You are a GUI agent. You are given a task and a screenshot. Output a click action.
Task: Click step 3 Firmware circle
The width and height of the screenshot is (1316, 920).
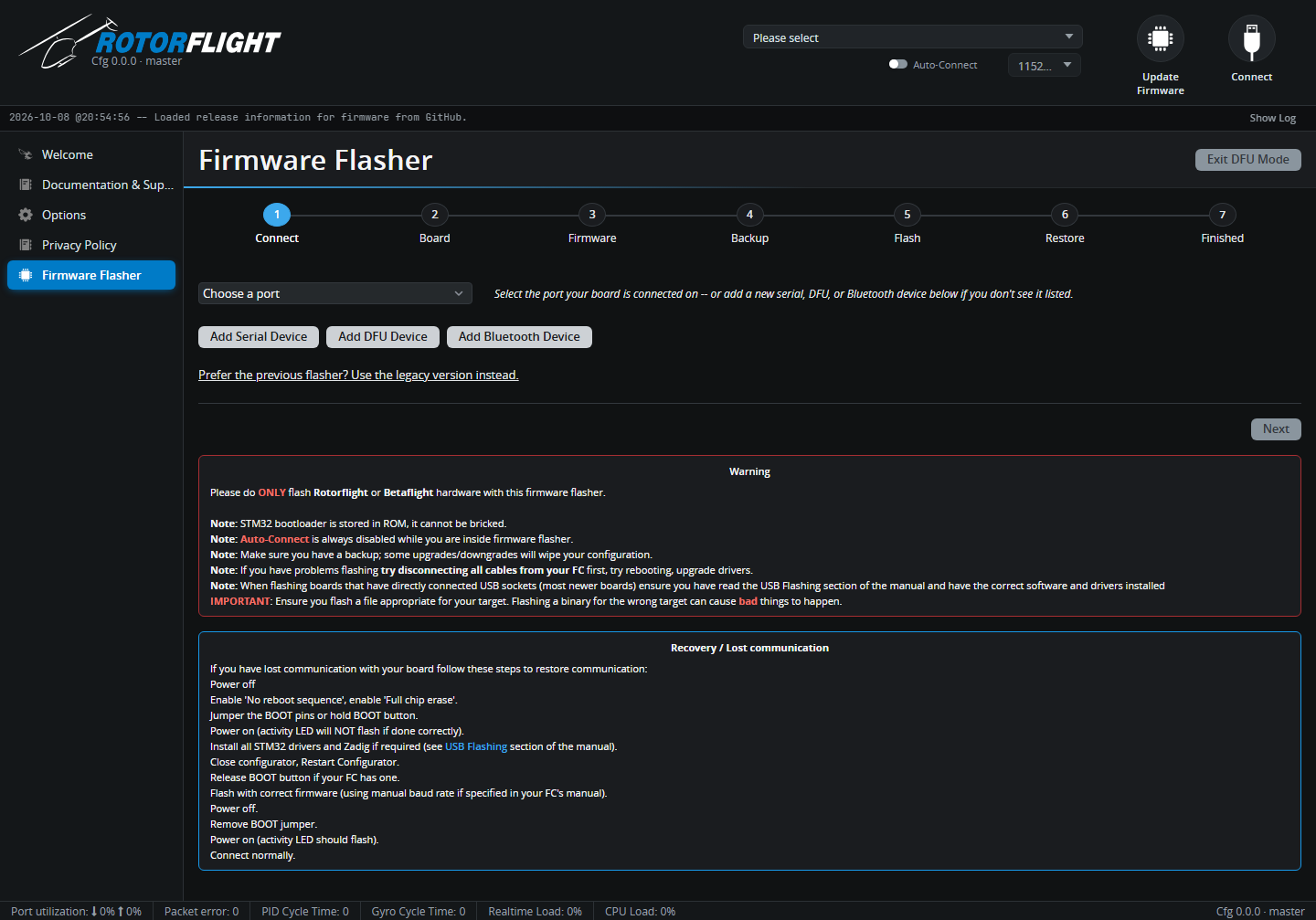(592, 215)
